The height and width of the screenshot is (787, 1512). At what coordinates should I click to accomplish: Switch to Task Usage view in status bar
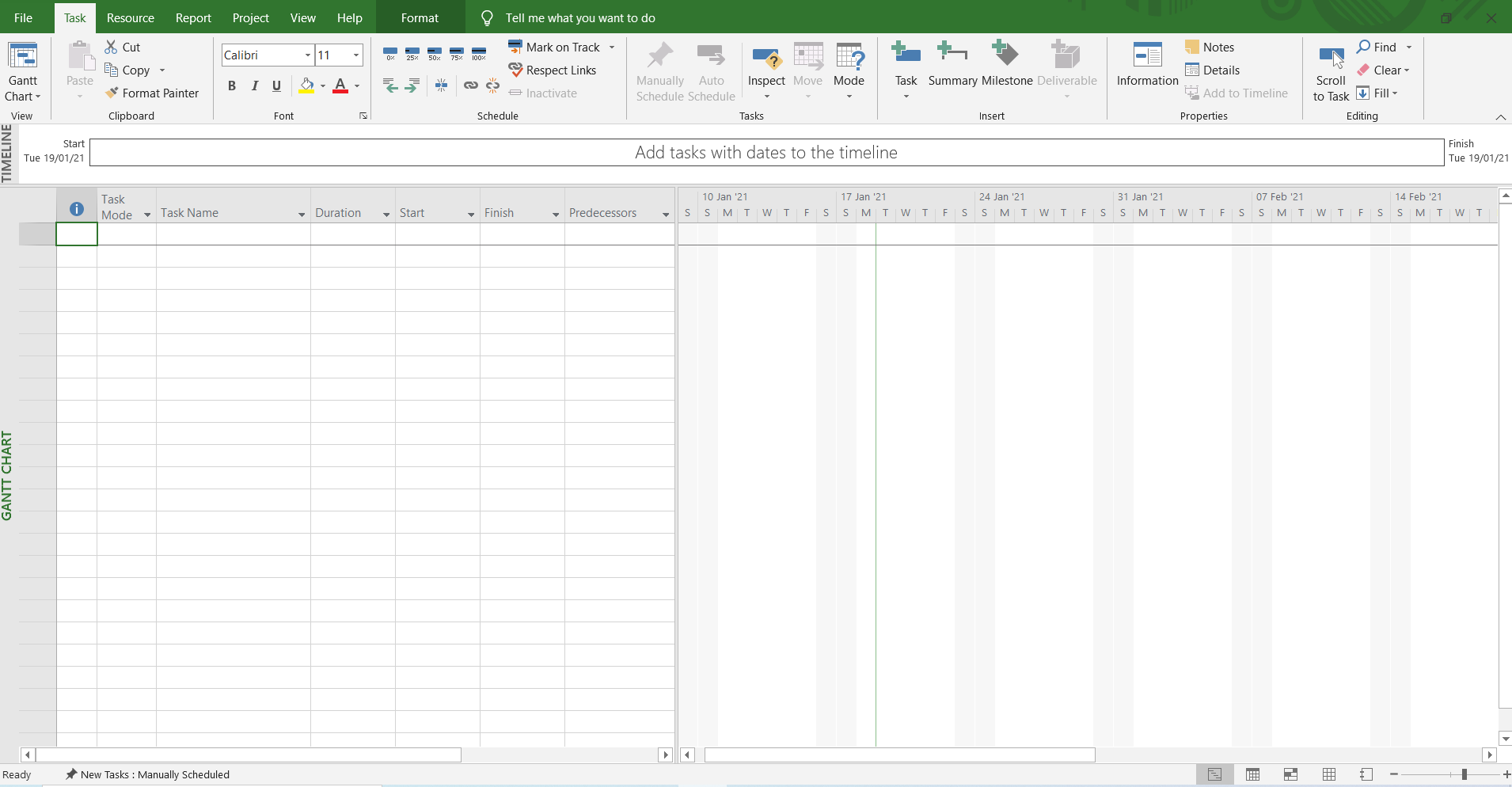coord(1252,774)
